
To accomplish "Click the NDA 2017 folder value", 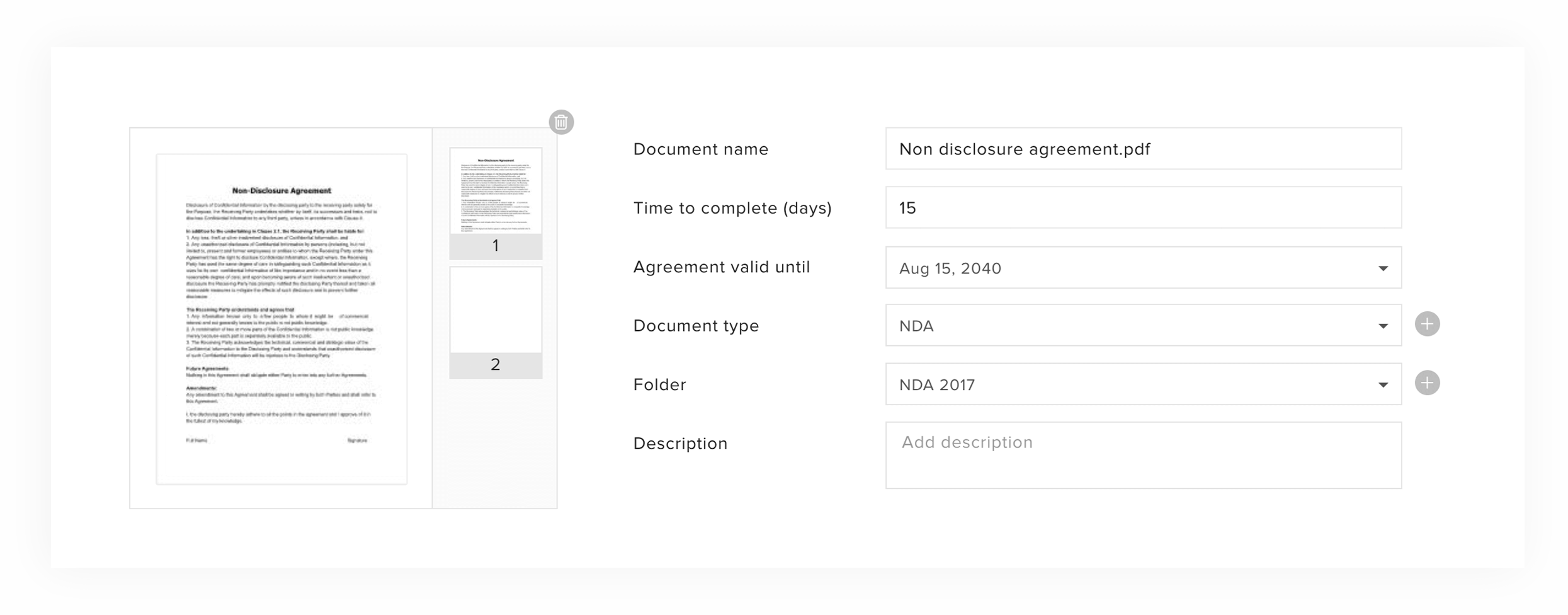I will point(937,385).
